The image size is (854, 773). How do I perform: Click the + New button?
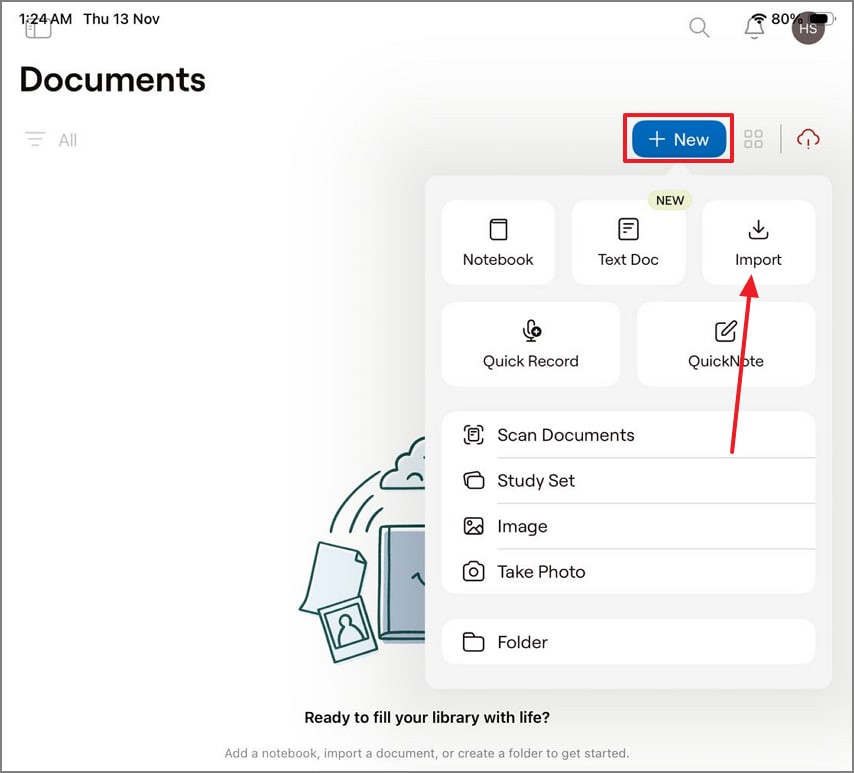(x=678, y=139)
